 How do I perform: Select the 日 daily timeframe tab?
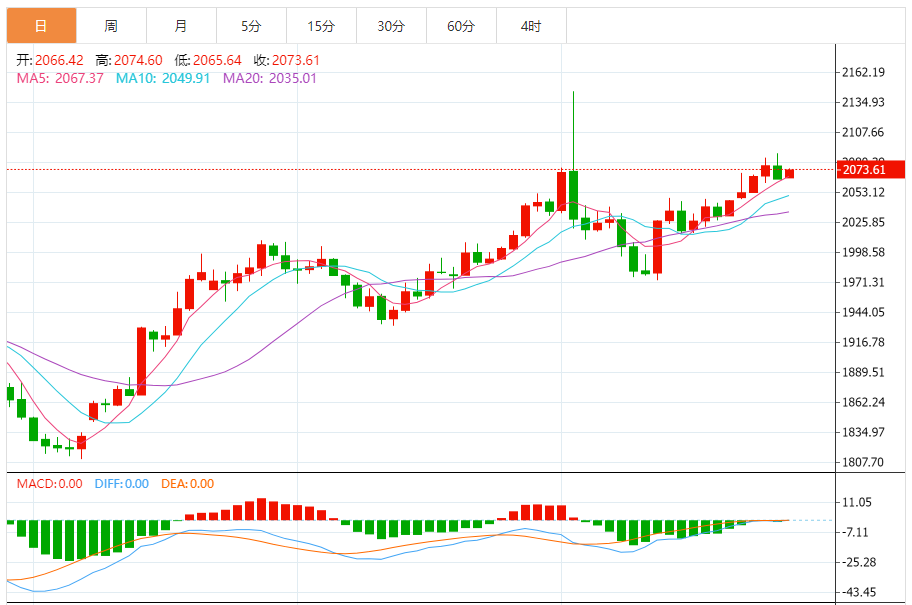point(41,26)
